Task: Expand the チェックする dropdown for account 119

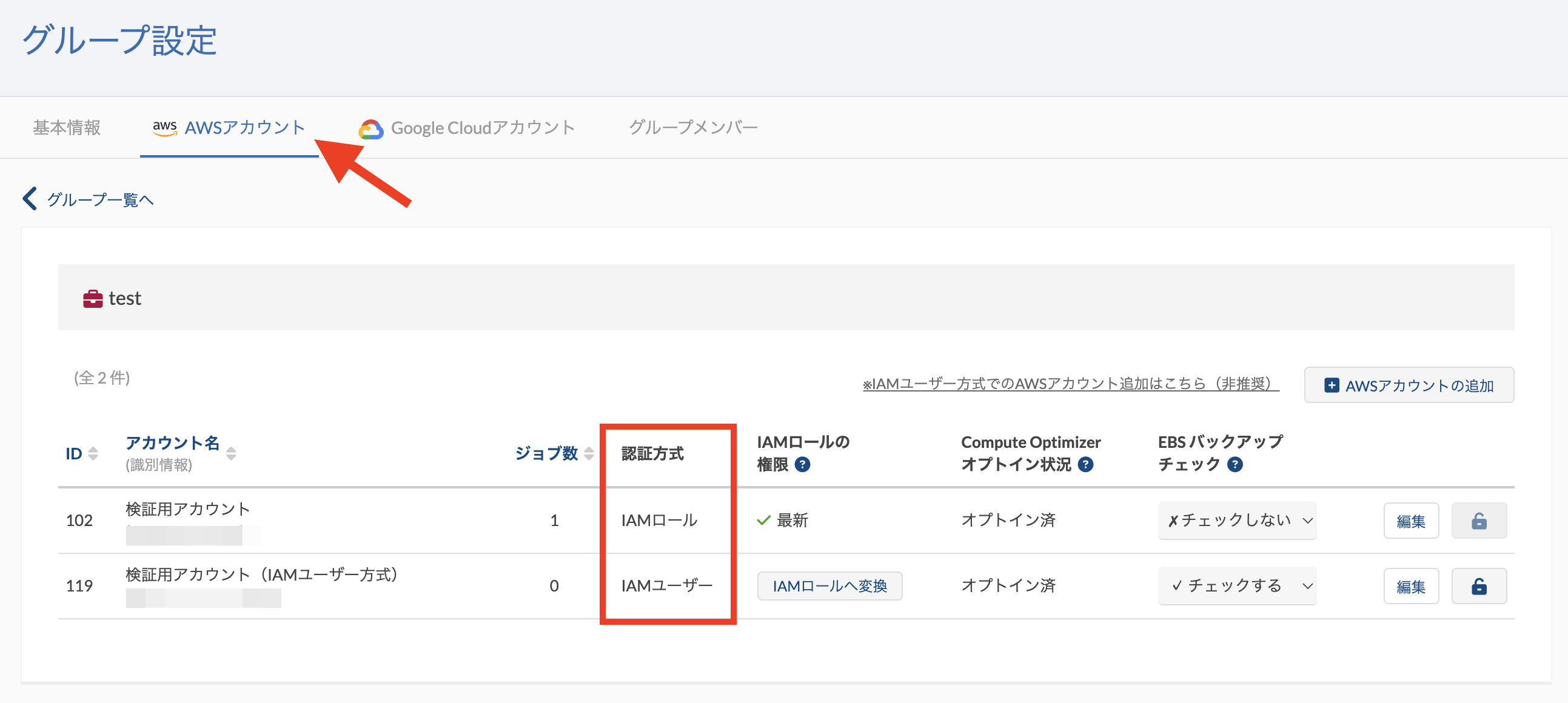Action: coord(1236,586)
